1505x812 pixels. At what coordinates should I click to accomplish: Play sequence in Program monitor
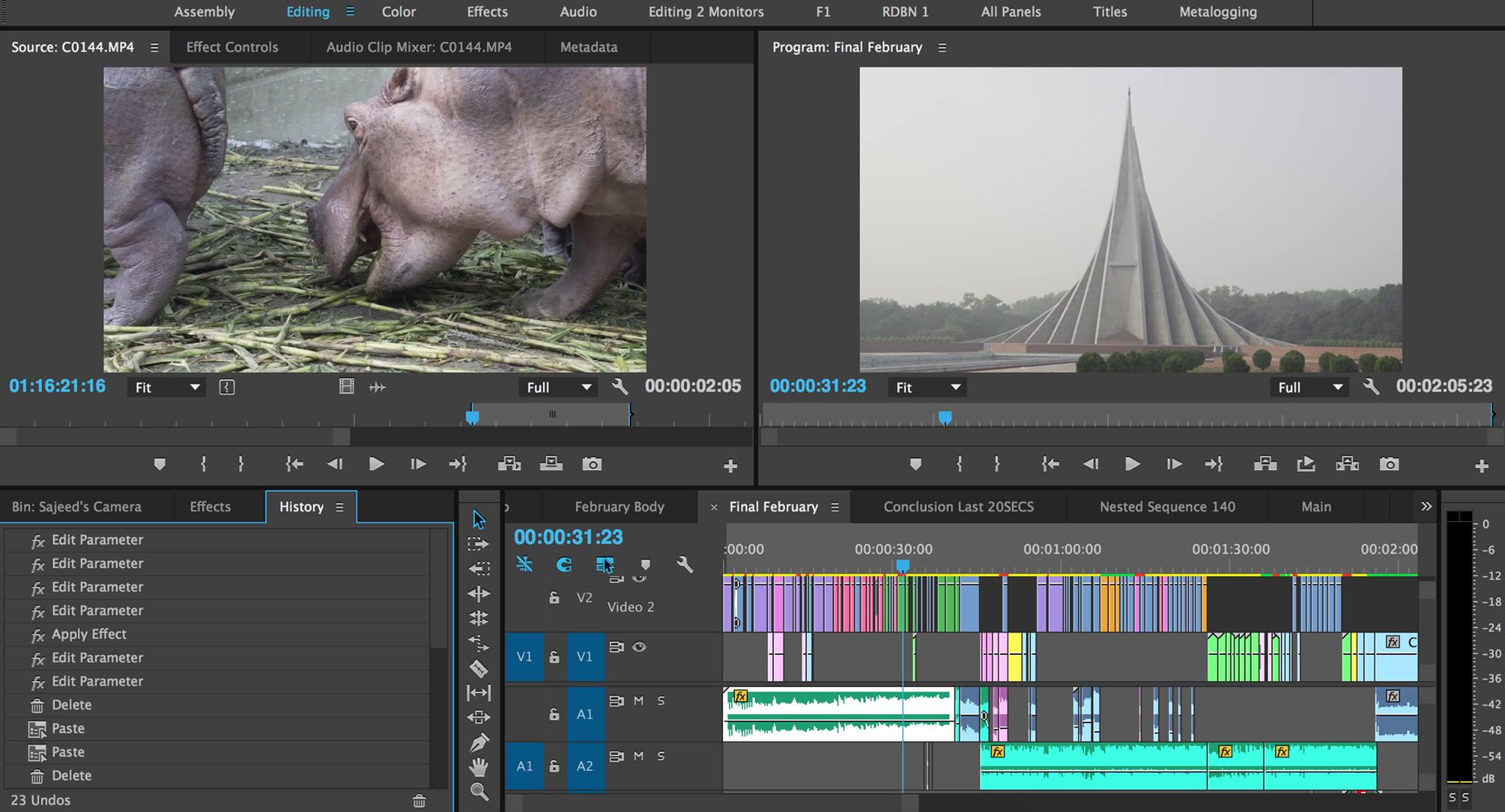[x=1132, y=464]
